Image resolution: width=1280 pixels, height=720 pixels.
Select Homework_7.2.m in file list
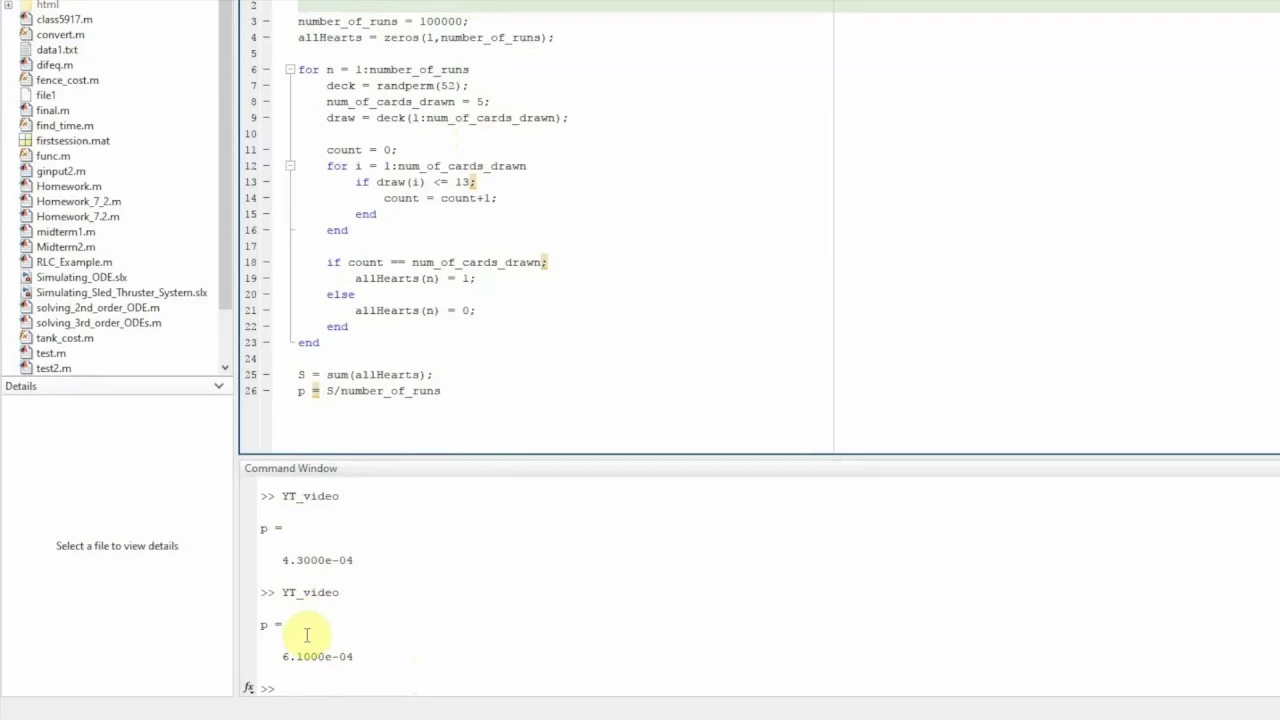point(77,216)
